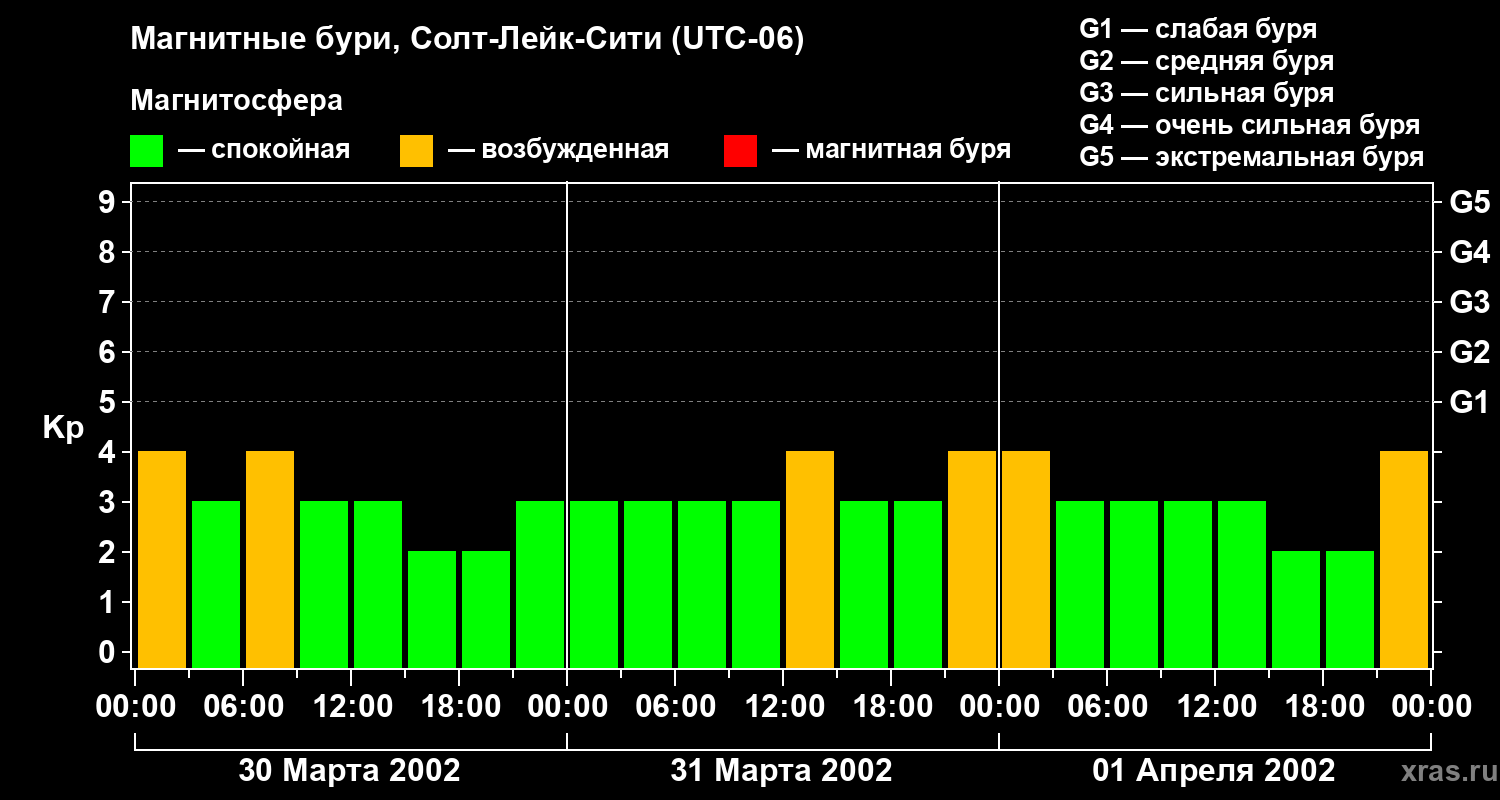Click the '31 Марта 2002' date label
The height and width of the screenshot is (800, 1500).
click(781, 771)
